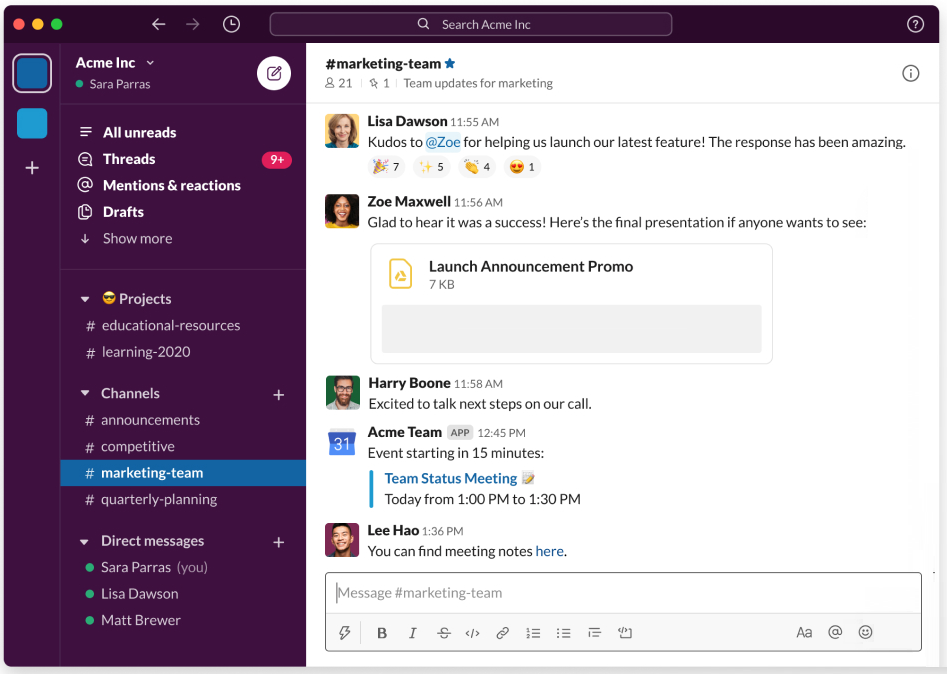View the 21 channel members
This screenshot has height=674, width=947.
coord(339,83)
